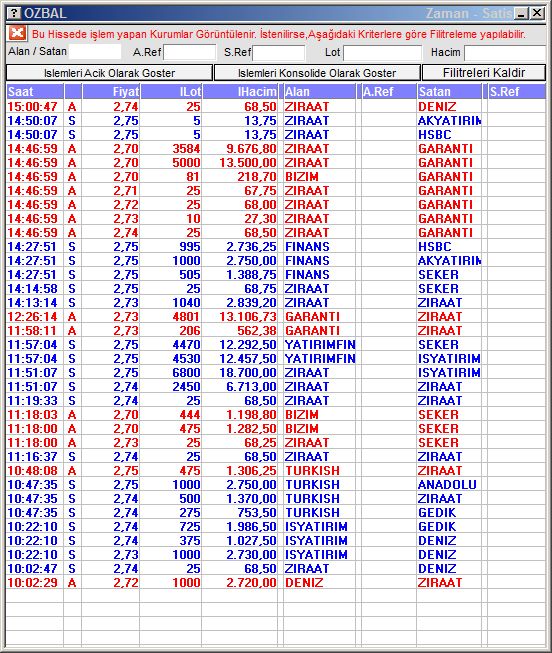Click the A.Ref column header
The height and width of the screenshot is (653, 552).
(389, 92)
